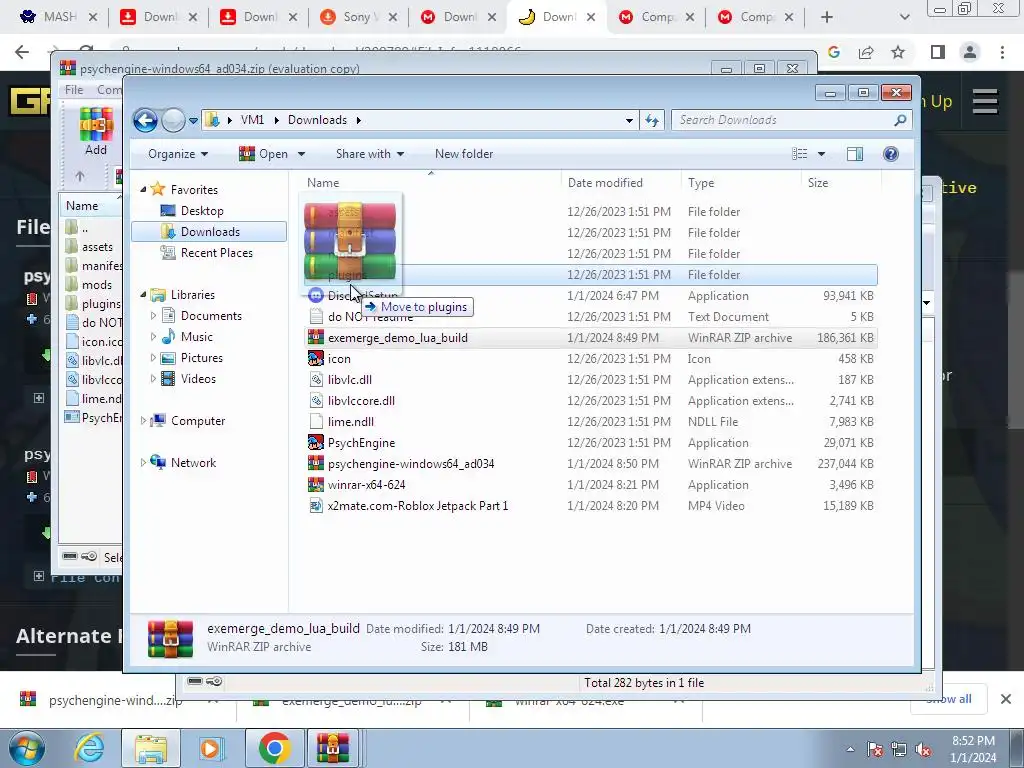This screenshot has height=768, width=1024.
Task: Click the WinRAR taskbar icon
Action: (x=333, y=748)
